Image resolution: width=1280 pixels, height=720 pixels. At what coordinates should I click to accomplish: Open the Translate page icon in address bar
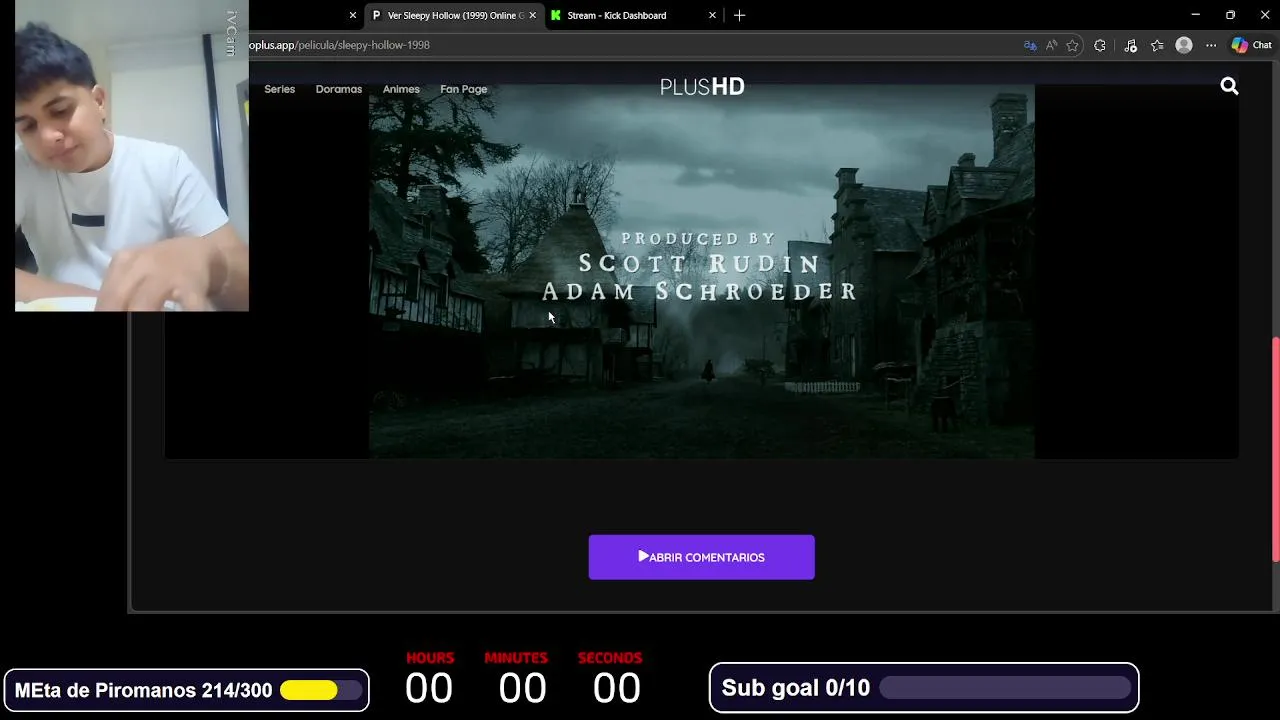[1030, 45]
